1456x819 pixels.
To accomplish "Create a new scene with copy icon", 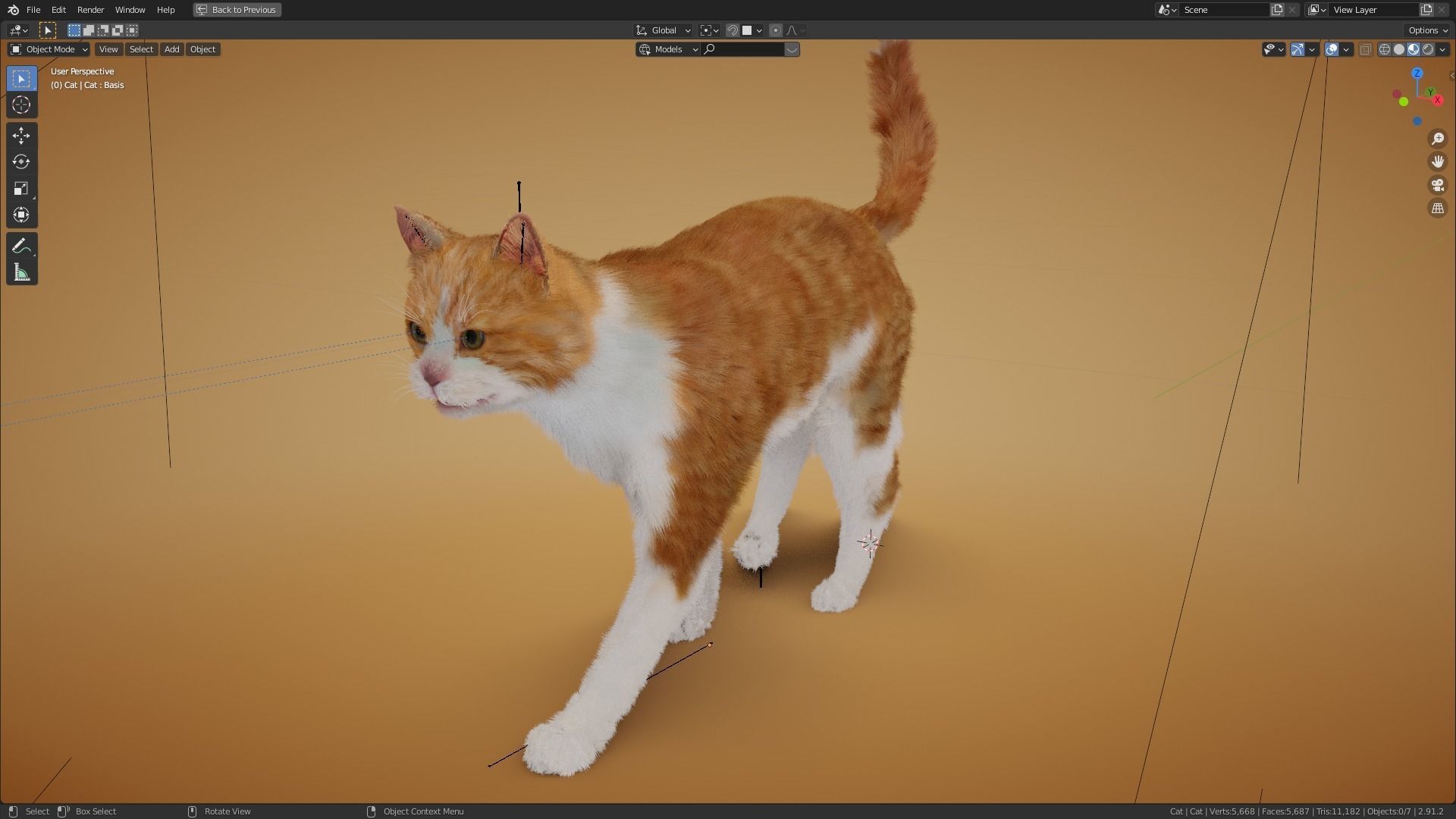I will click(x=1277, y=10).
